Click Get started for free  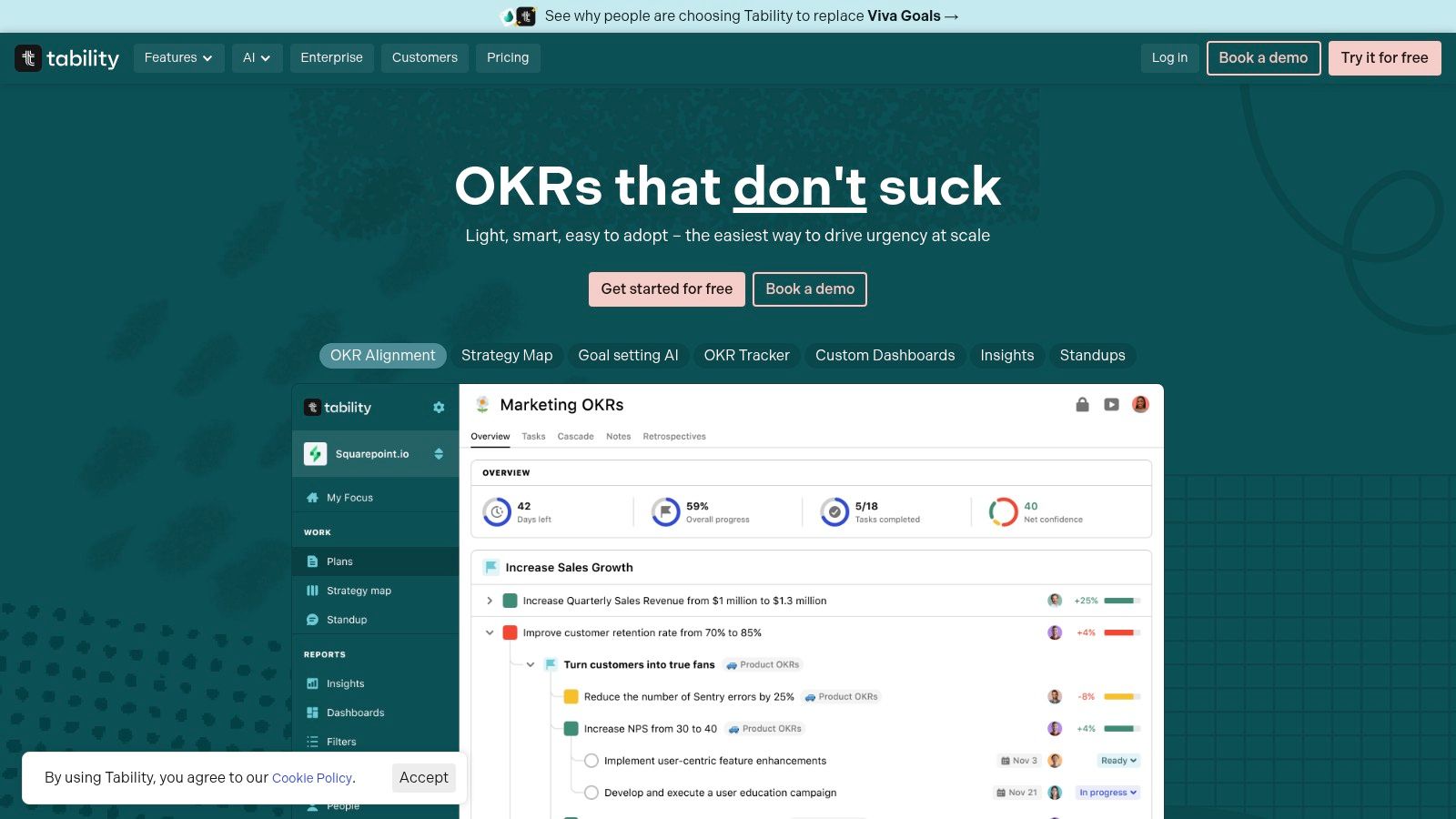(x=667, y=289)
